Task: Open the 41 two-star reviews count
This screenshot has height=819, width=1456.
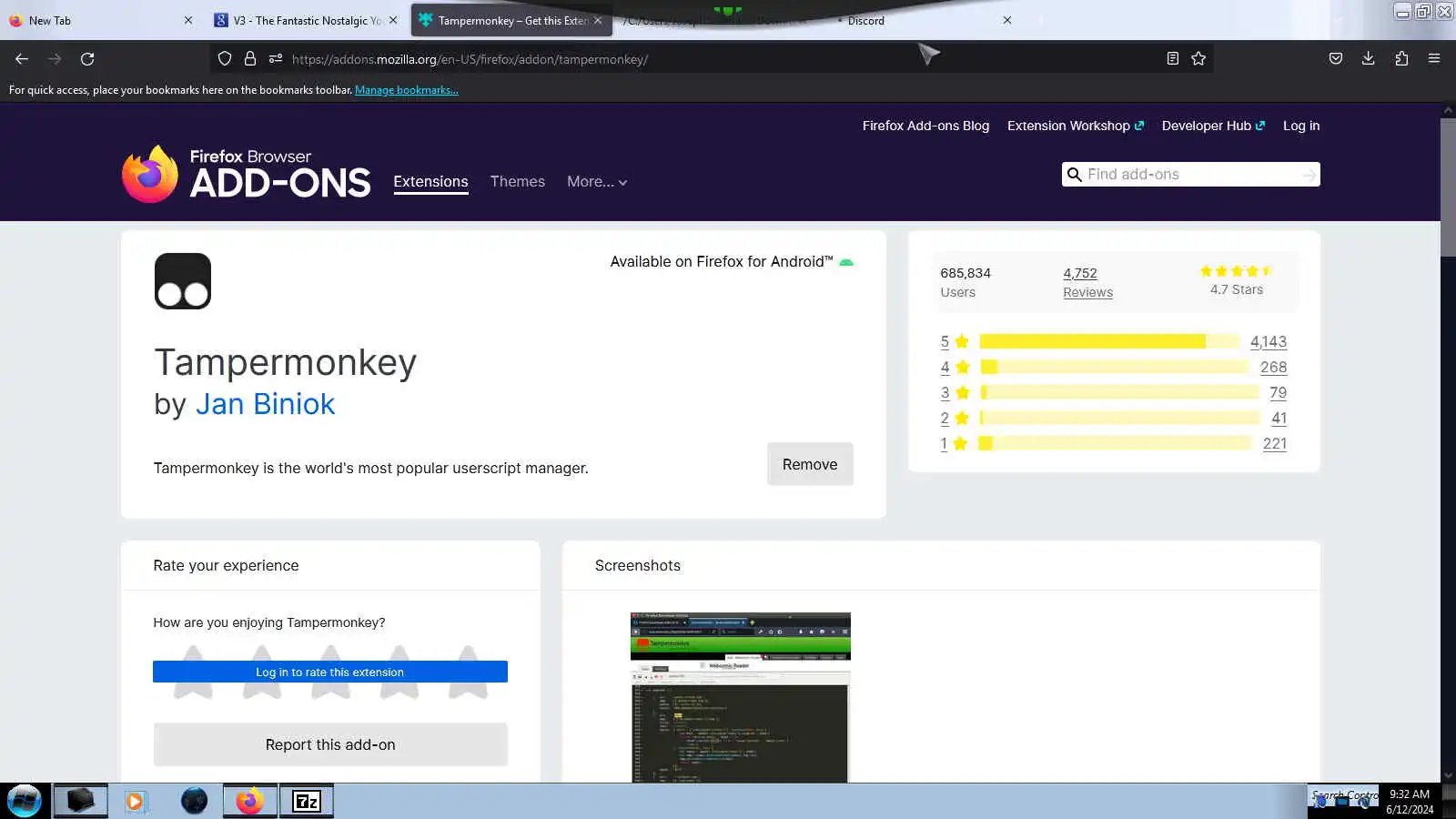Action: pyautogui.click(x=1279, y=418)
